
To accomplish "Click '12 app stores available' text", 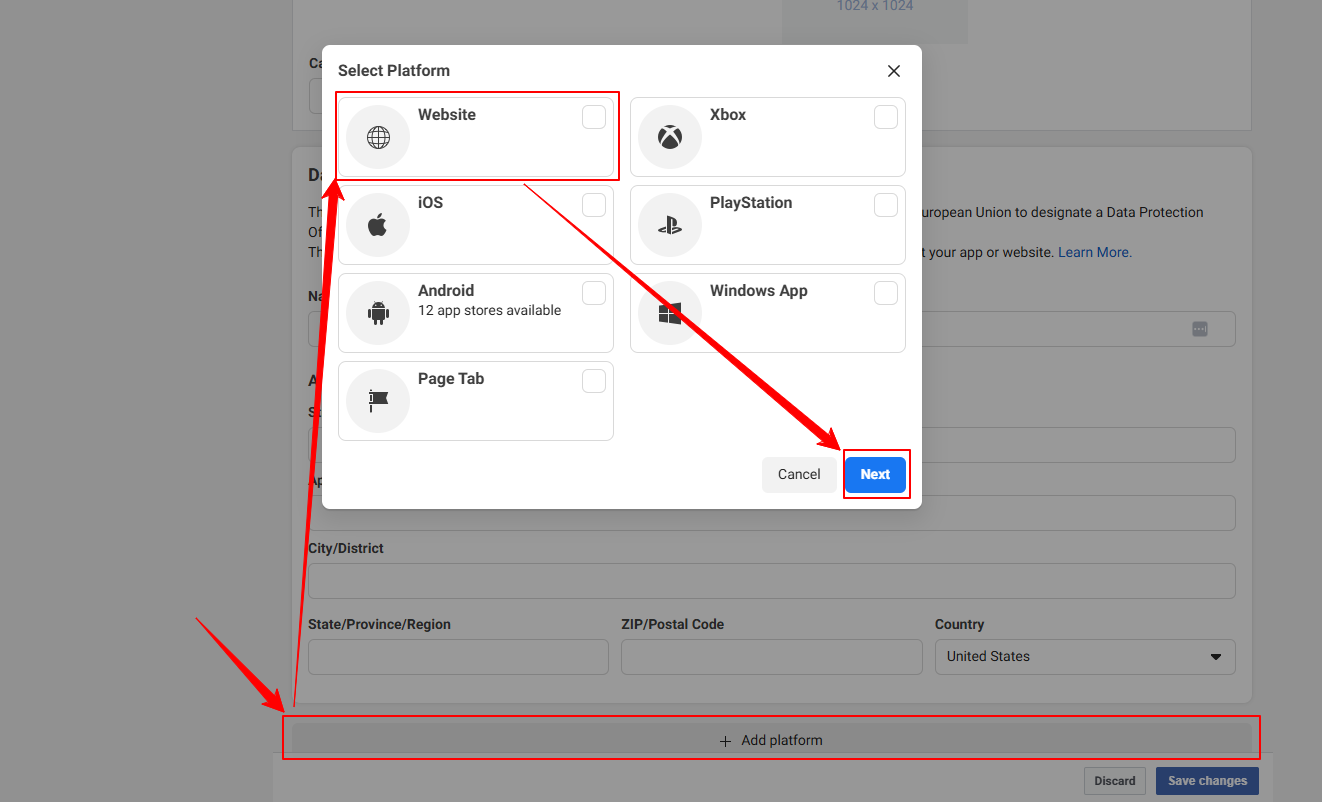I will coord(490,310).
